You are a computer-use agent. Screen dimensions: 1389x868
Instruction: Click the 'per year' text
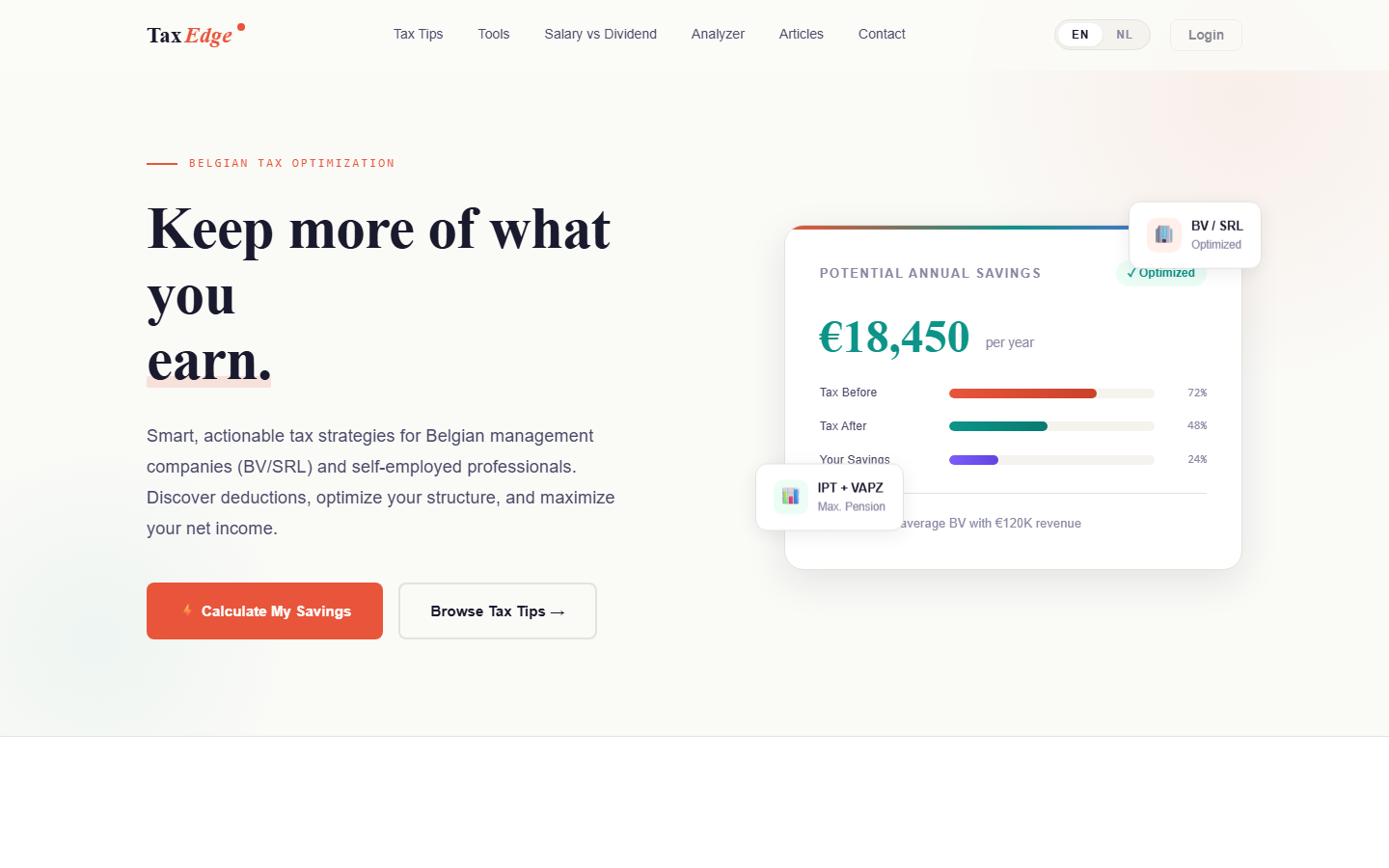pyautogui.click(x=1010, y=342)
